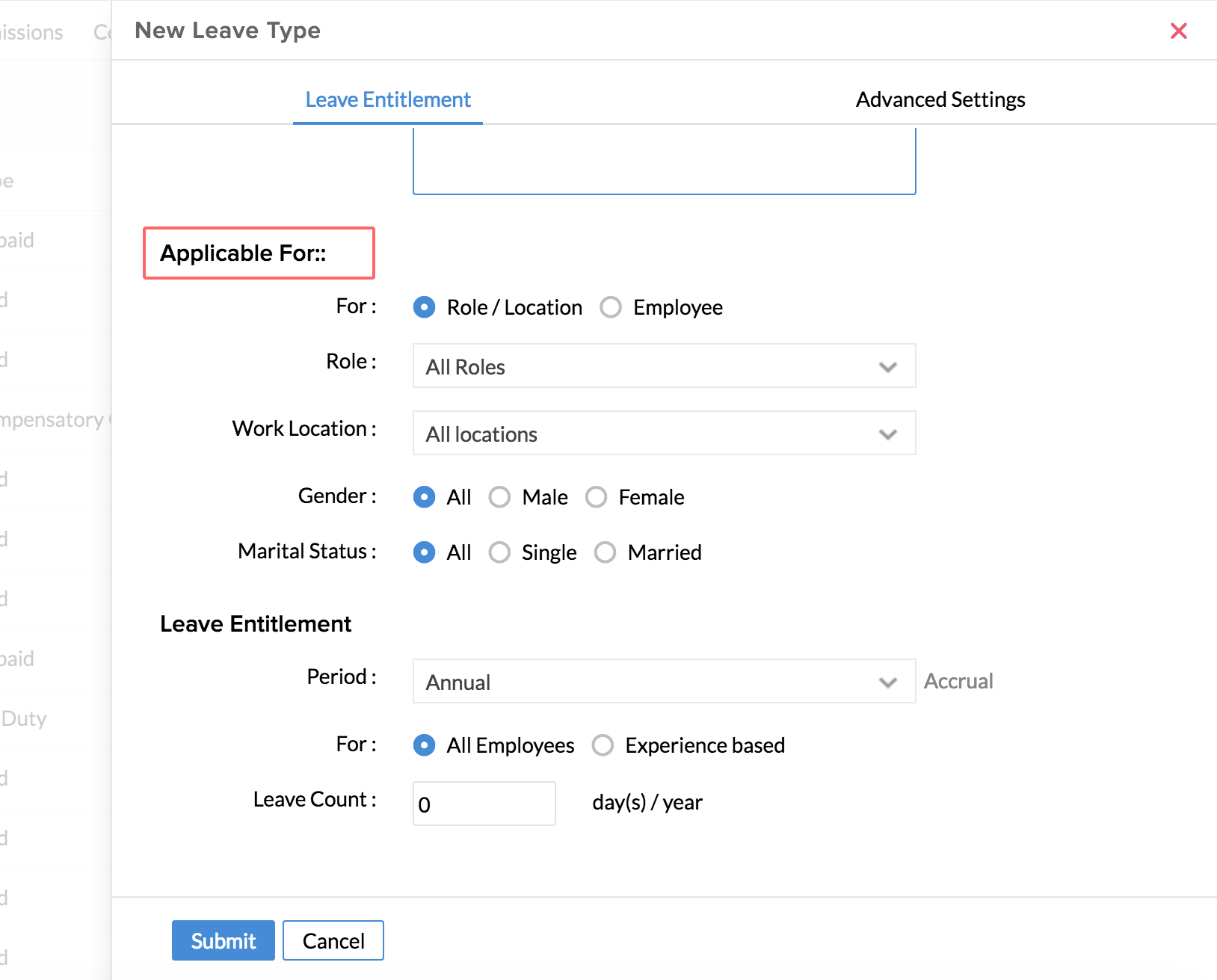Set Gender to All
The height and width of the screenshot is (980, 1217).
[424, 497]
